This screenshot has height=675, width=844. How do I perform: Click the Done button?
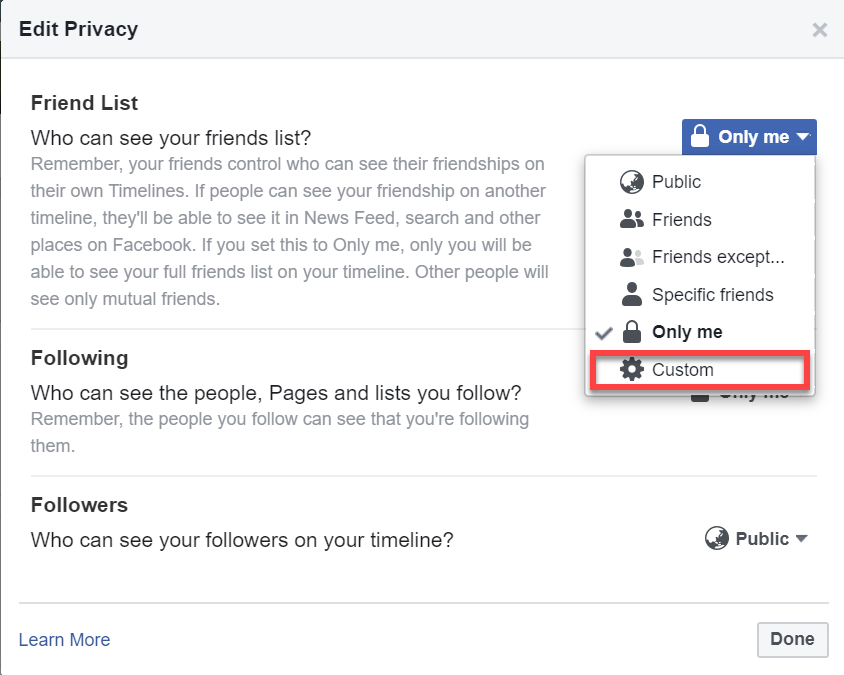coord(792,639)
